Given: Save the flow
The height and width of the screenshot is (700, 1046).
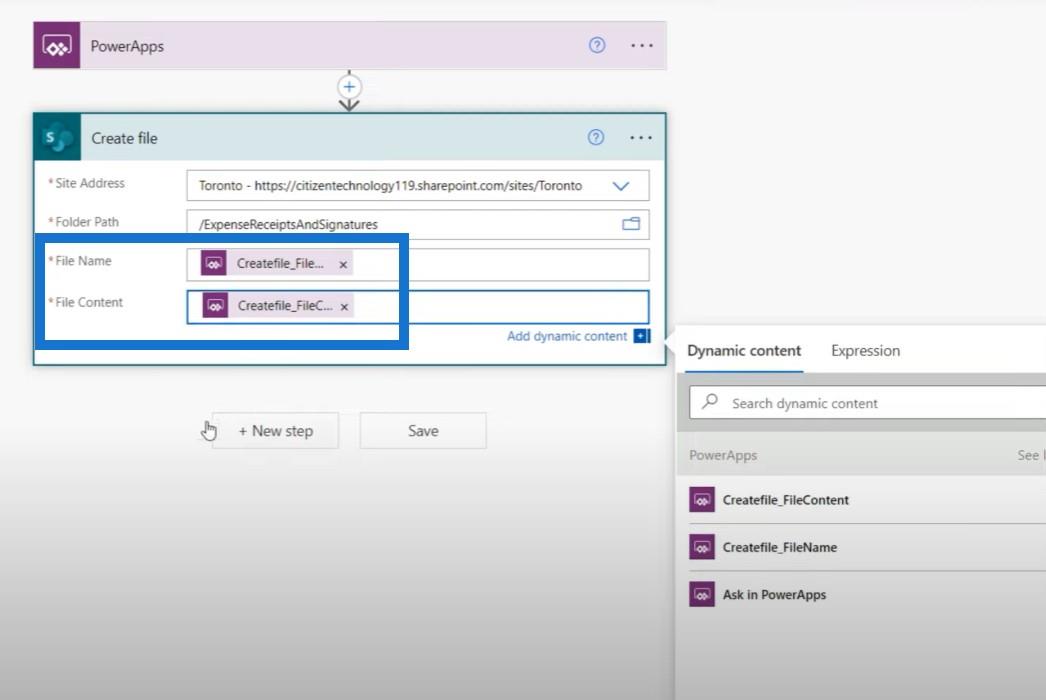Looking at the screenshot, I should click(x=423, y=431).
